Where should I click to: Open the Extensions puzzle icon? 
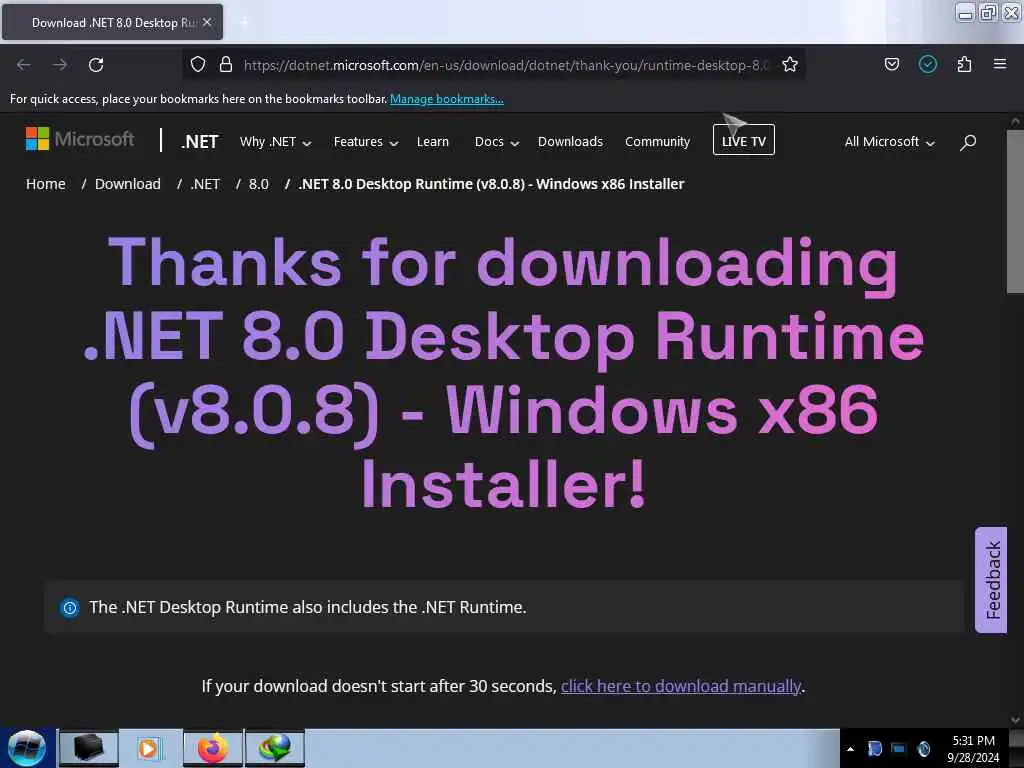pyautogui.click(x=964, y=64)
